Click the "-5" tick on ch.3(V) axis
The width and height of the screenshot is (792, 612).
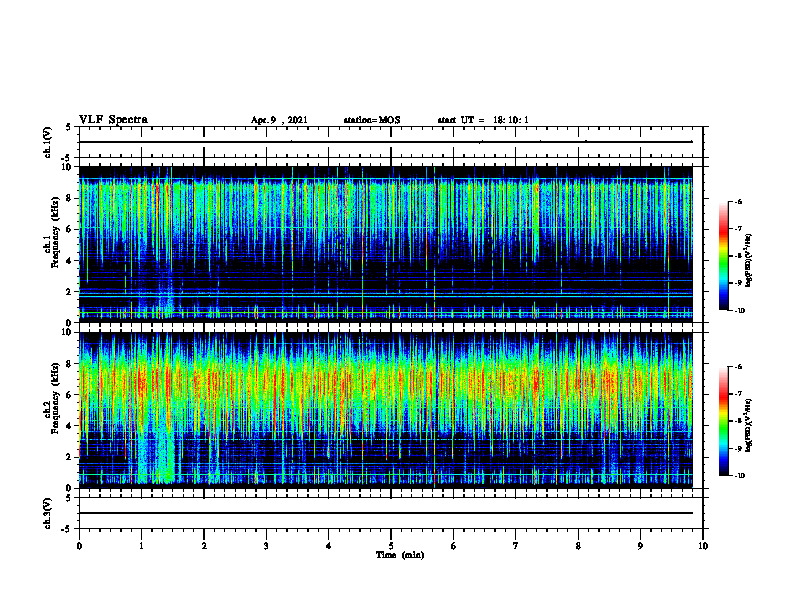click(x=68, y=529)
